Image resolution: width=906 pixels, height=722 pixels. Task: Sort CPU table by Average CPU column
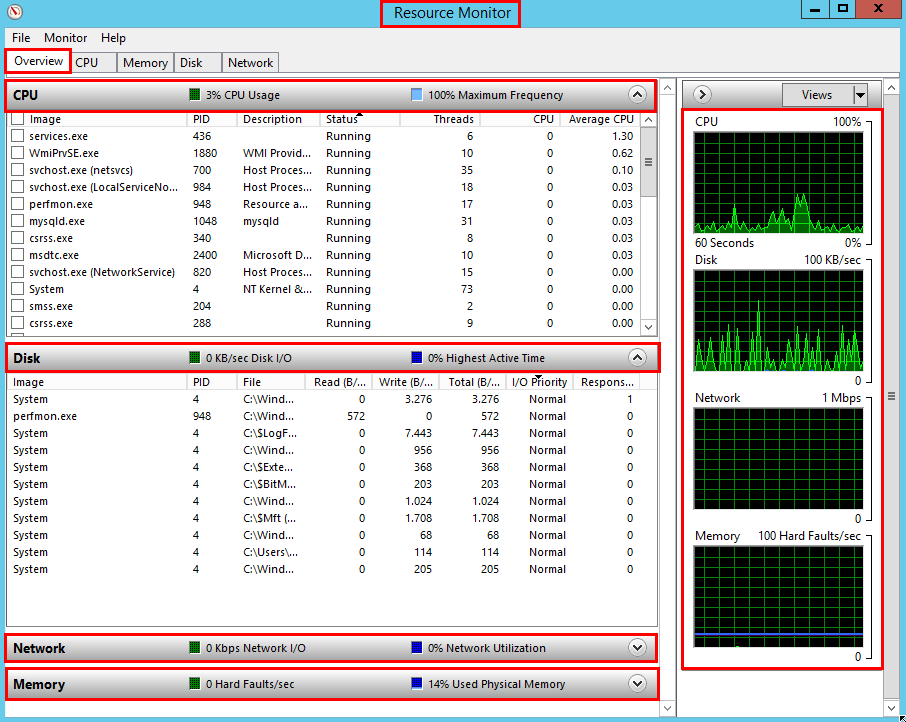(x=600, y=119)
